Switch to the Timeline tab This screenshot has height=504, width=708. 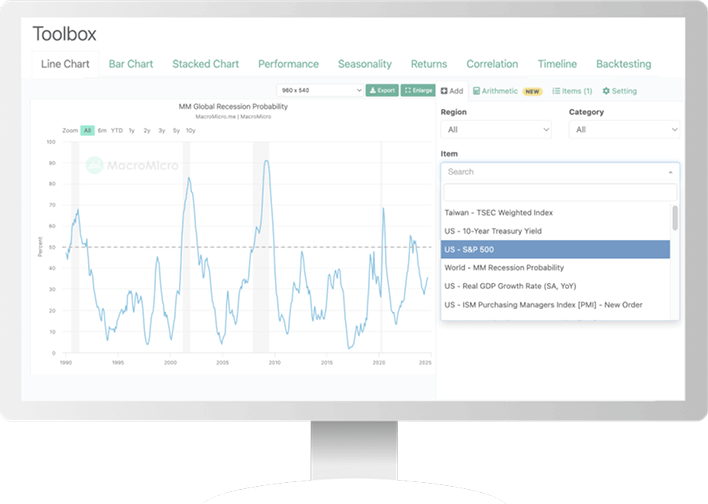click(557, 64)
